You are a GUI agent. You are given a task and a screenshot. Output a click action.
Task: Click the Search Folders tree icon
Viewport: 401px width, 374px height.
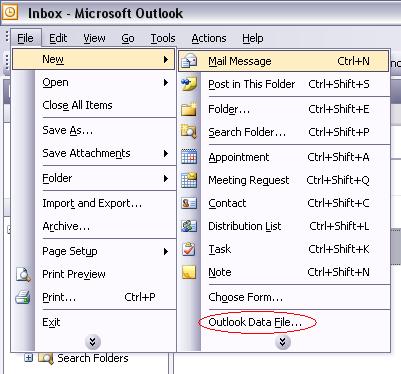(x=46, y=358)
